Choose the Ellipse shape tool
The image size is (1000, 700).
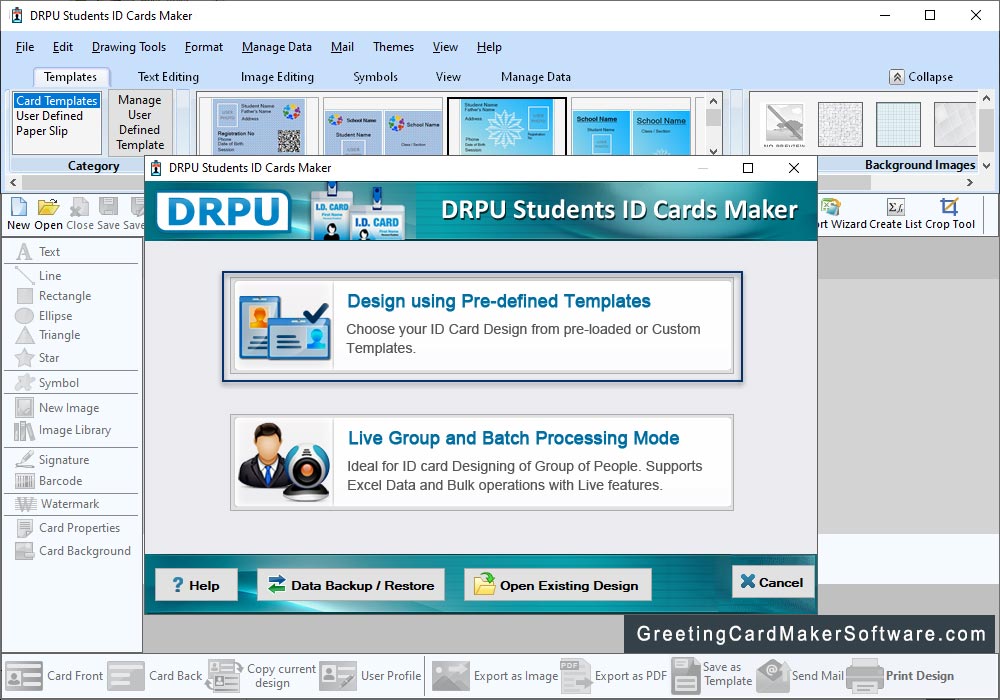pos(45,316)
